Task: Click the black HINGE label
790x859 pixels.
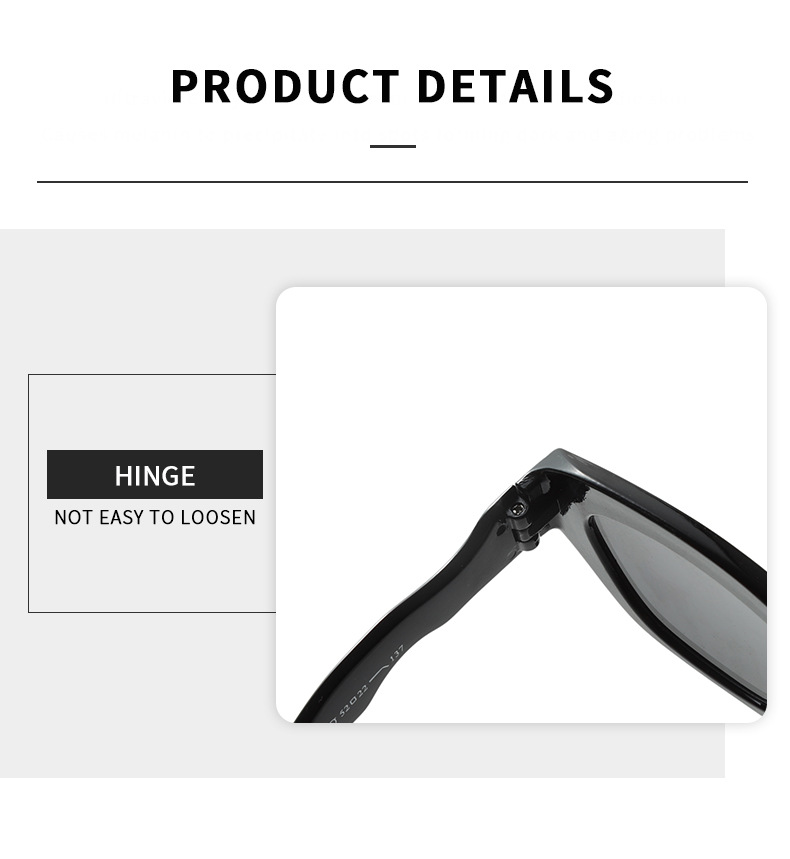Action: click(155, 474)
